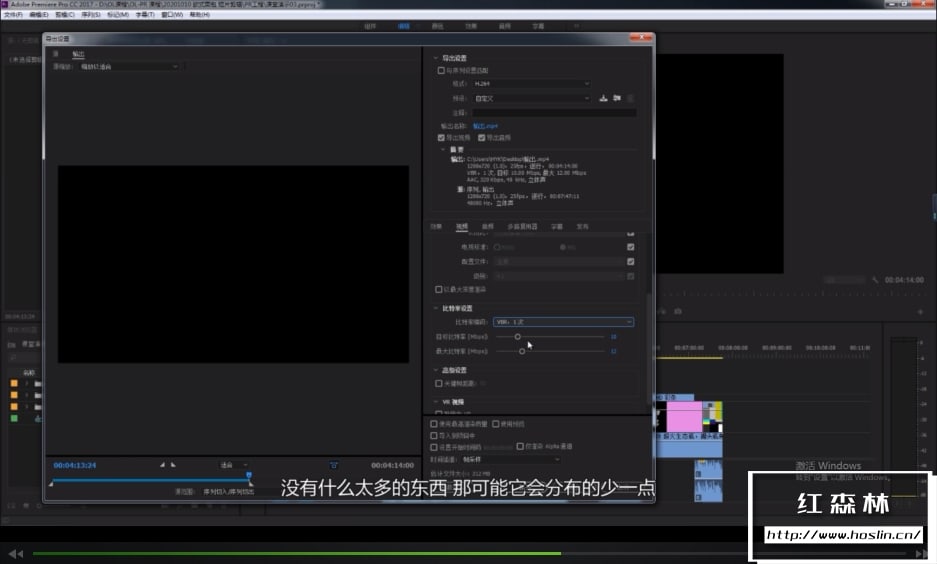Open the 格式 H.264 dropdown

(531, 84)
